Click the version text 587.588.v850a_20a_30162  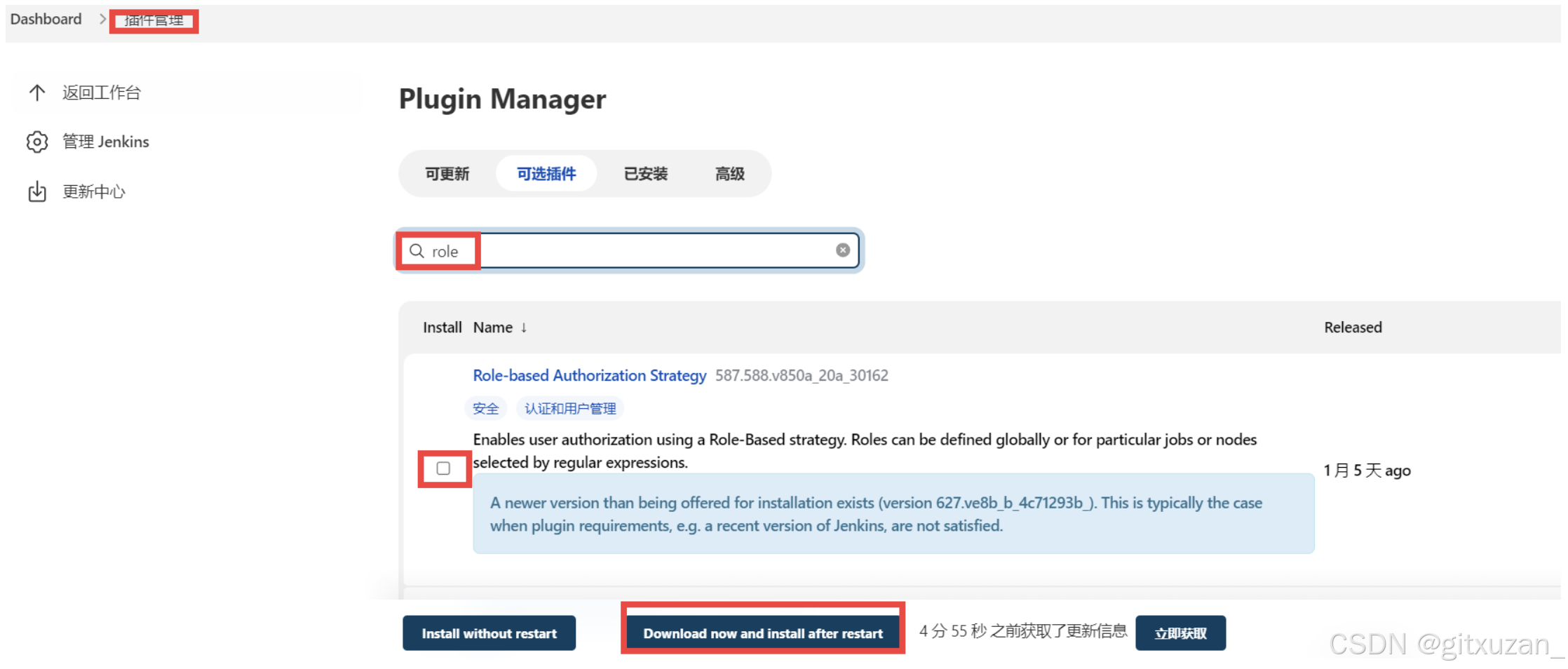[x=802, y=376]
